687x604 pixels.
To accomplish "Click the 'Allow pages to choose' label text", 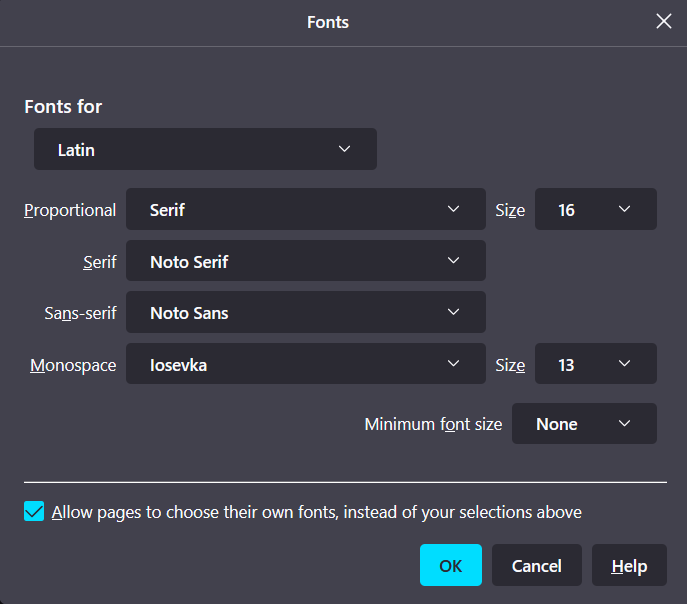I will point(317,512).
